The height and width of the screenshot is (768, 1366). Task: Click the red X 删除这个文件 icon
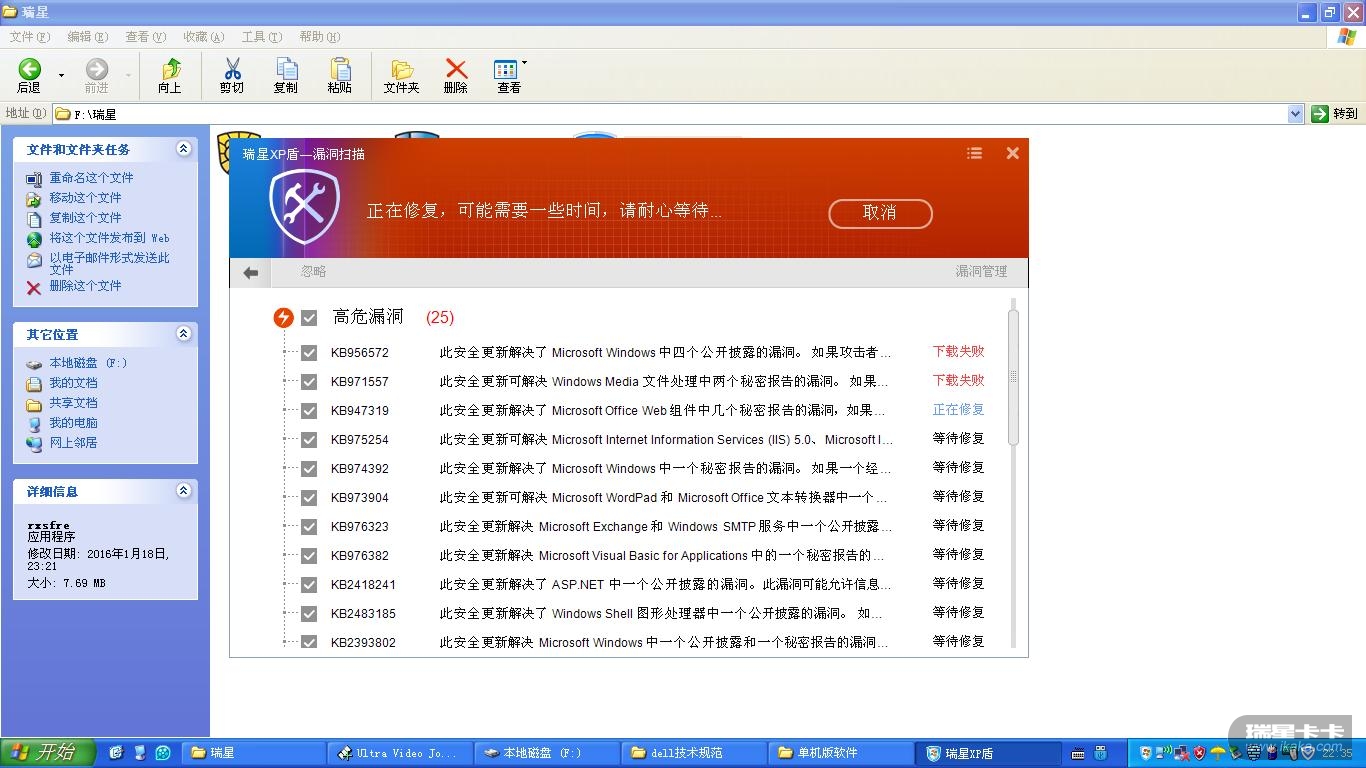[x=34, y=286]
